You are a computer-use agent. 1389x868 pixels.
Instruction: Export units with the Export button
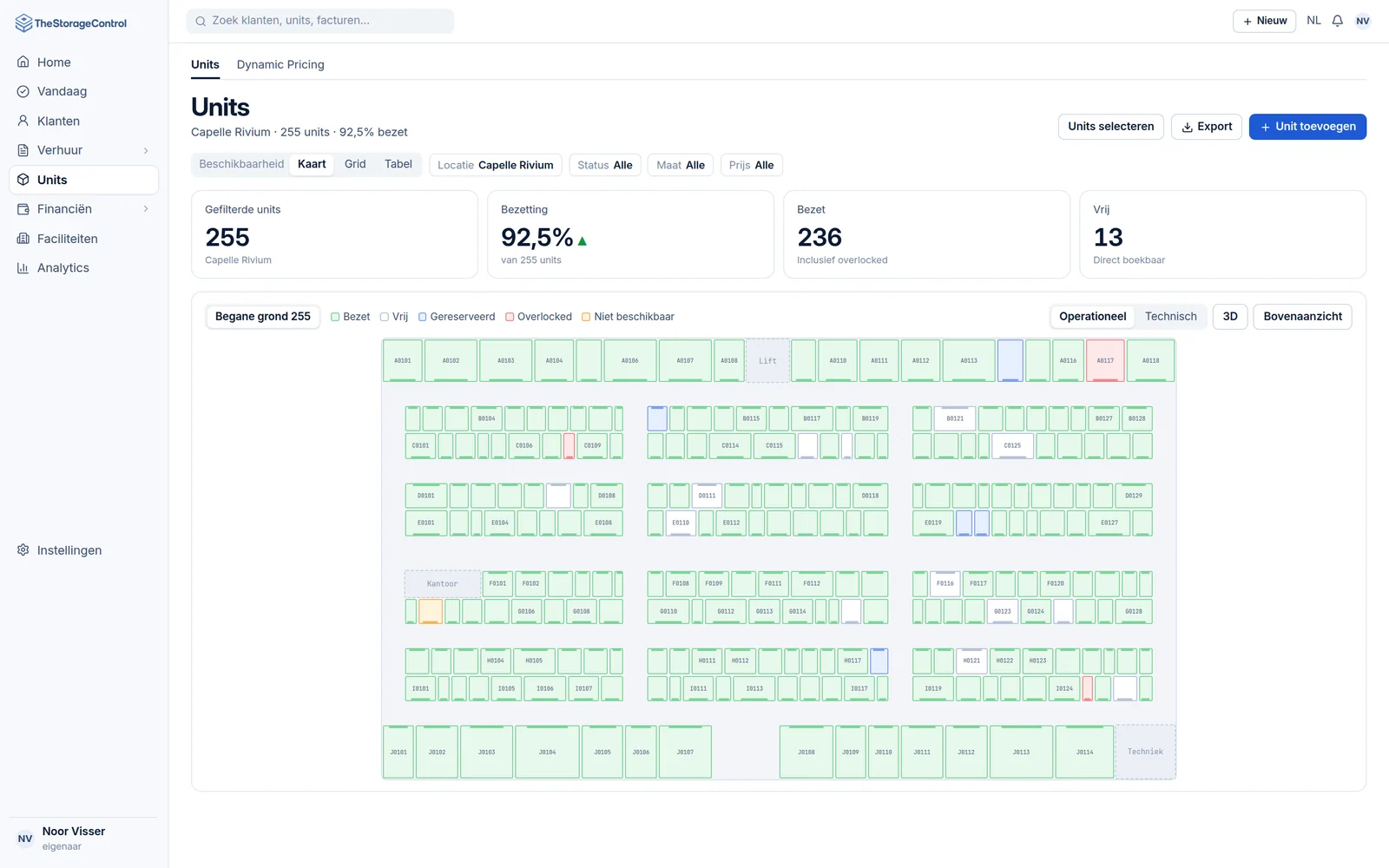coord(1207,127)
